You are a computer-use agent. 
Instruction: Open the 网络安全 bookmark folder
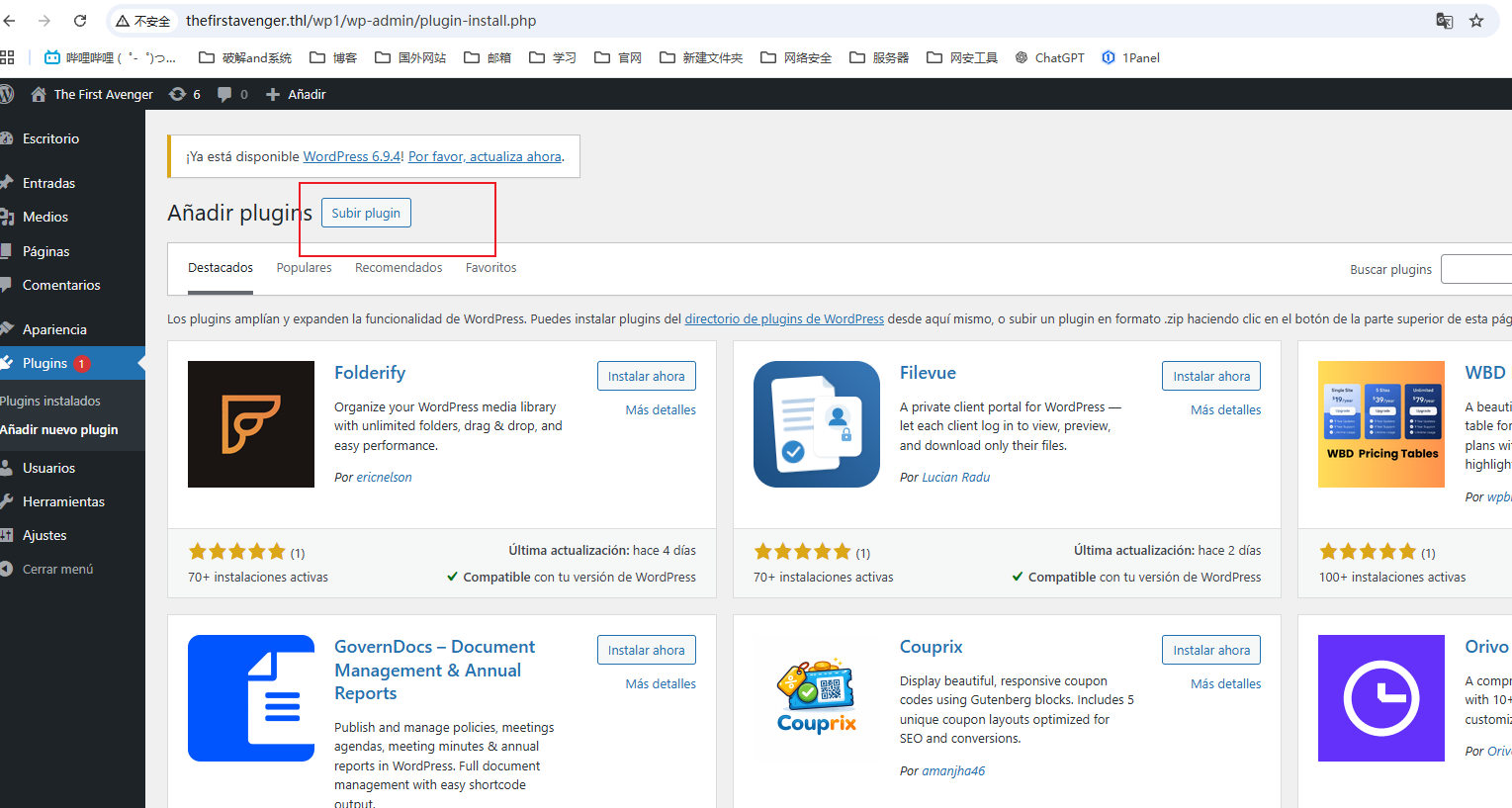point(796,57)
